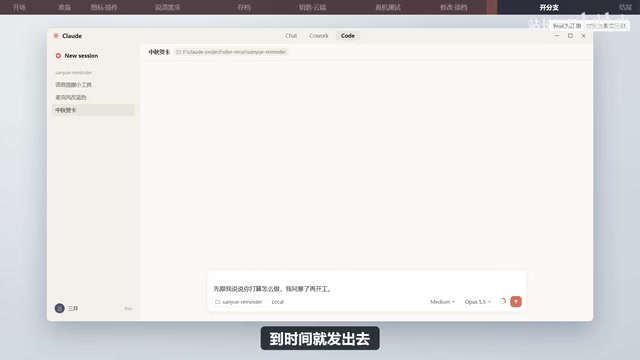Click the user avatar at sidebar bottom
Viewport: 640px width, 360px height.
(60, 308)
